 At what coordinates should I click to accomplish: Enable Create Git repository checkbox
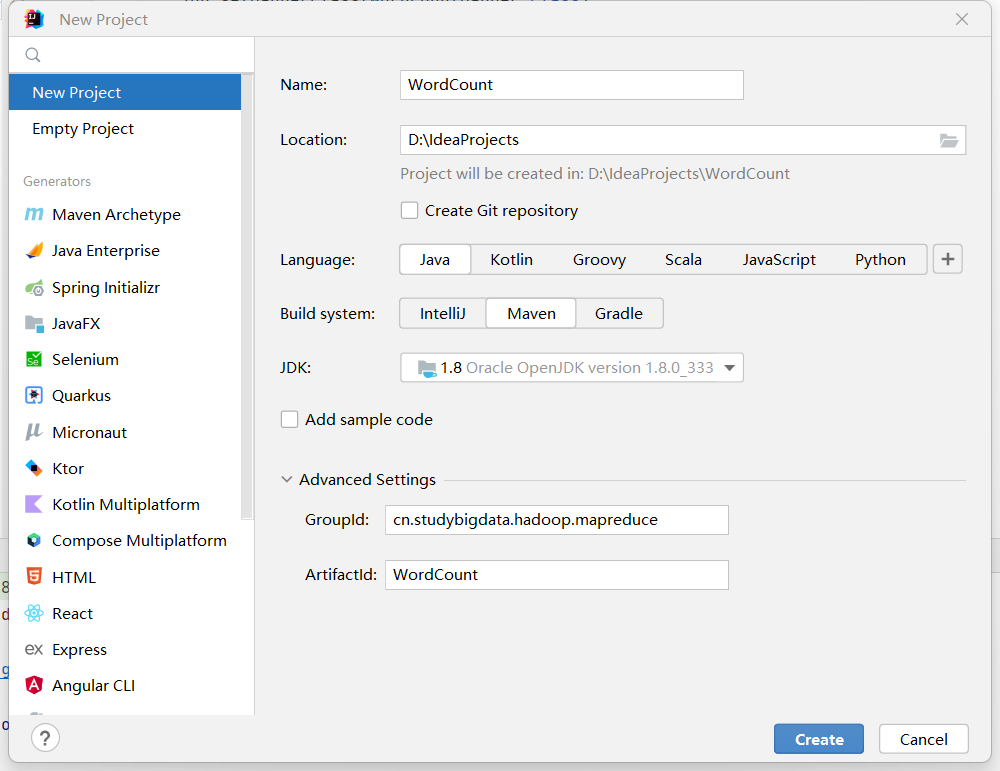[409, 210]
